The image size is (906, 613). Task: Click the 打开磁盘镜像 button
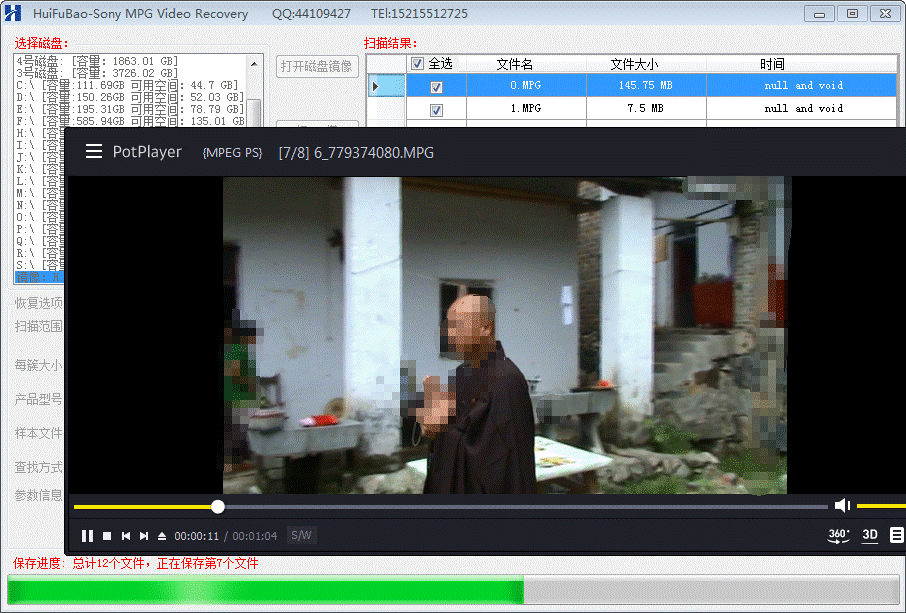pos(316,66)
